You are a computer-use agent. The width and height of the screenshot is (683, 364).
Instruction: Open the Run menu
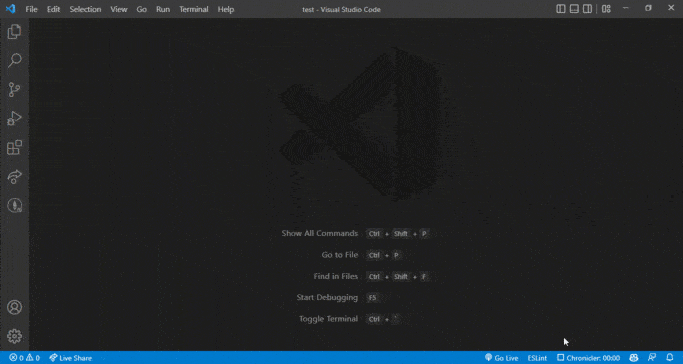tap(163, 9)
